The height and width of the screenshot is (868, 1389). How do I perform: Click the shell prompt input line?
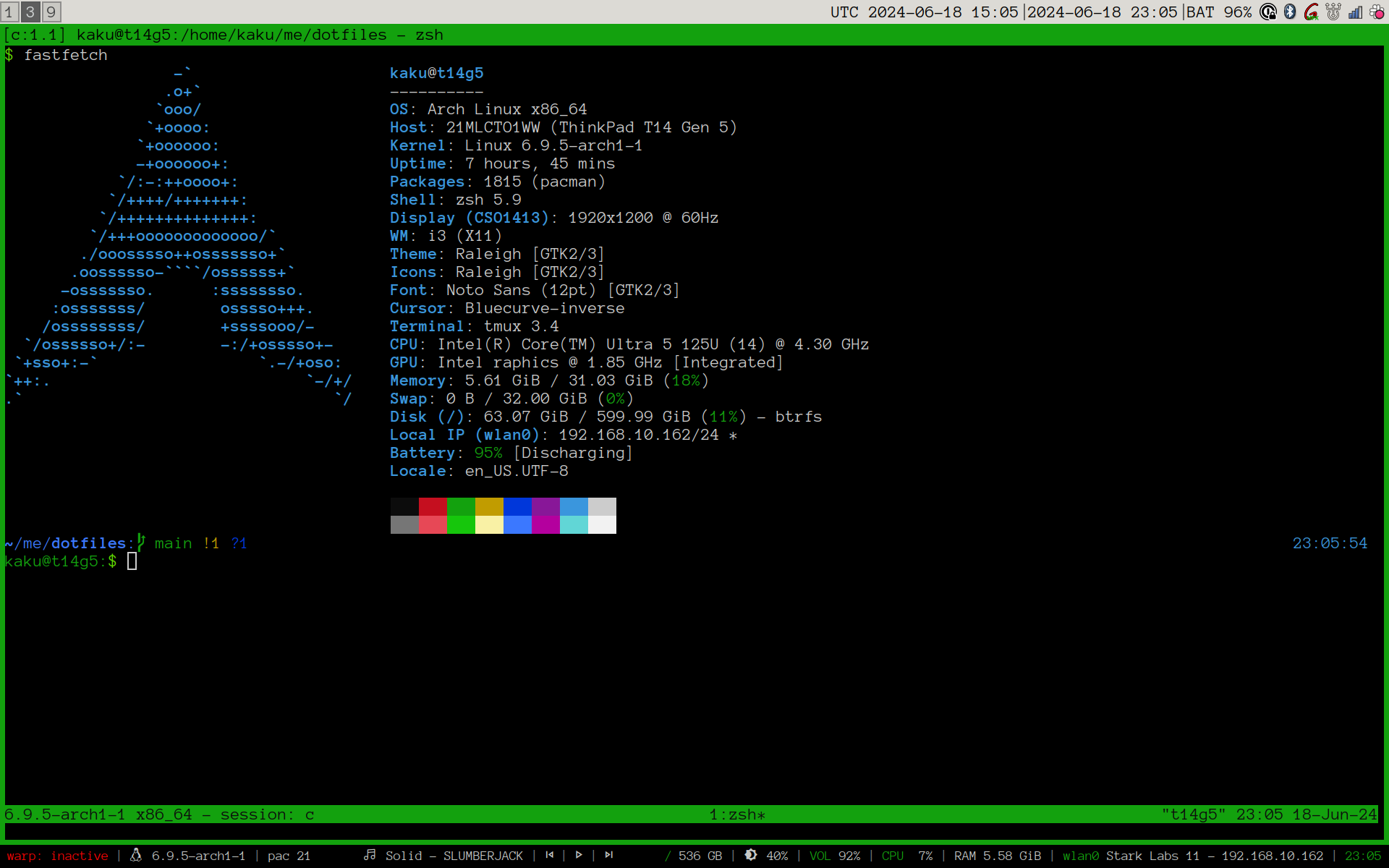coord(132,561)
